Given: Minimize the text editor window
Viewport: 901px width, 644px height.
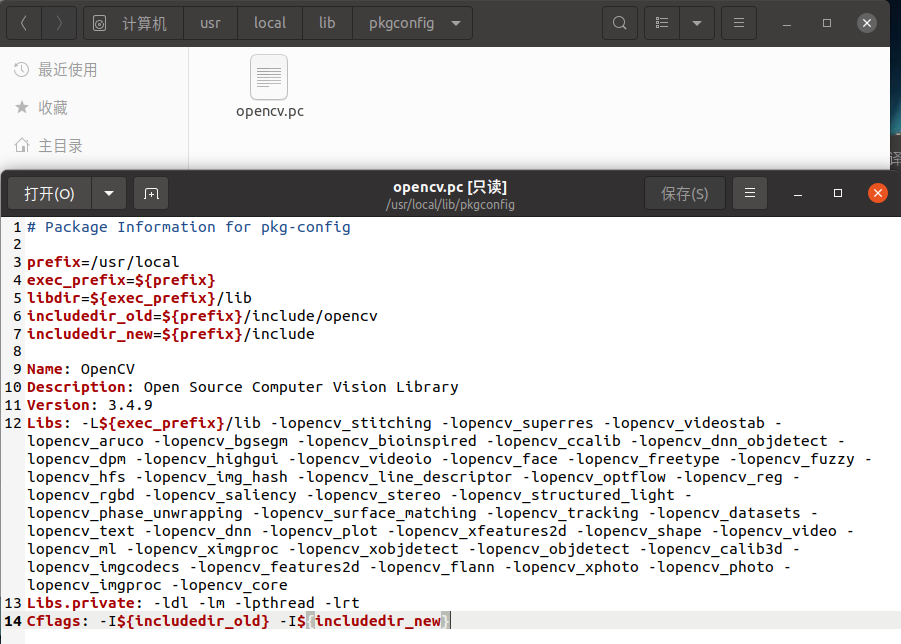Looking at the screenshot, I should point(798,194).
